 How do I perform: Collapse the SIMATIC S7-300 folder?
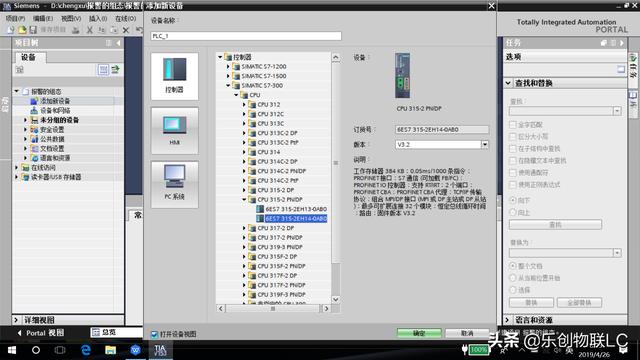(228, 85)
